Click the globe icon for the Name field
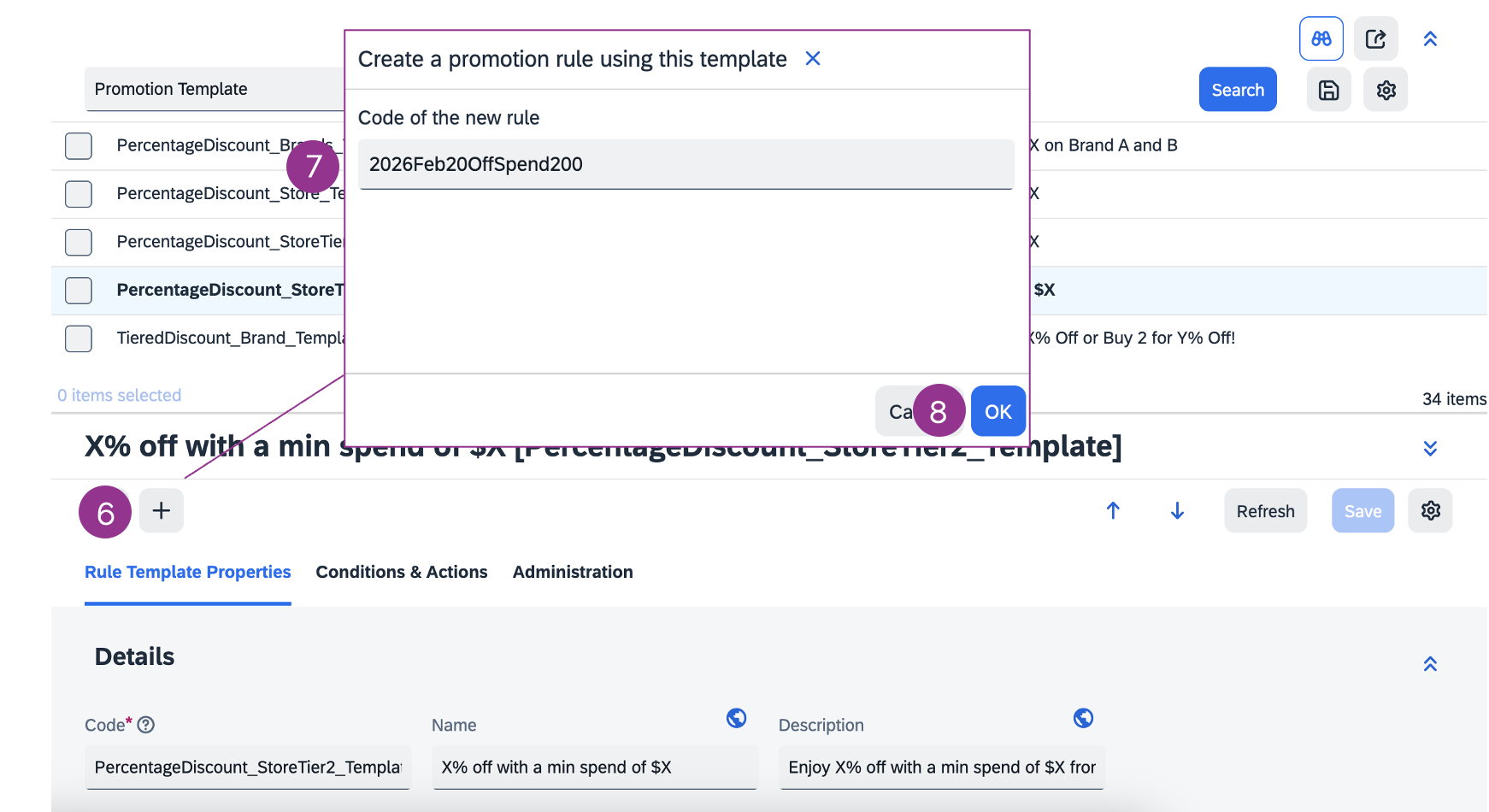The width and height of the screenshot is (1489, 812). tap(736, 718)
